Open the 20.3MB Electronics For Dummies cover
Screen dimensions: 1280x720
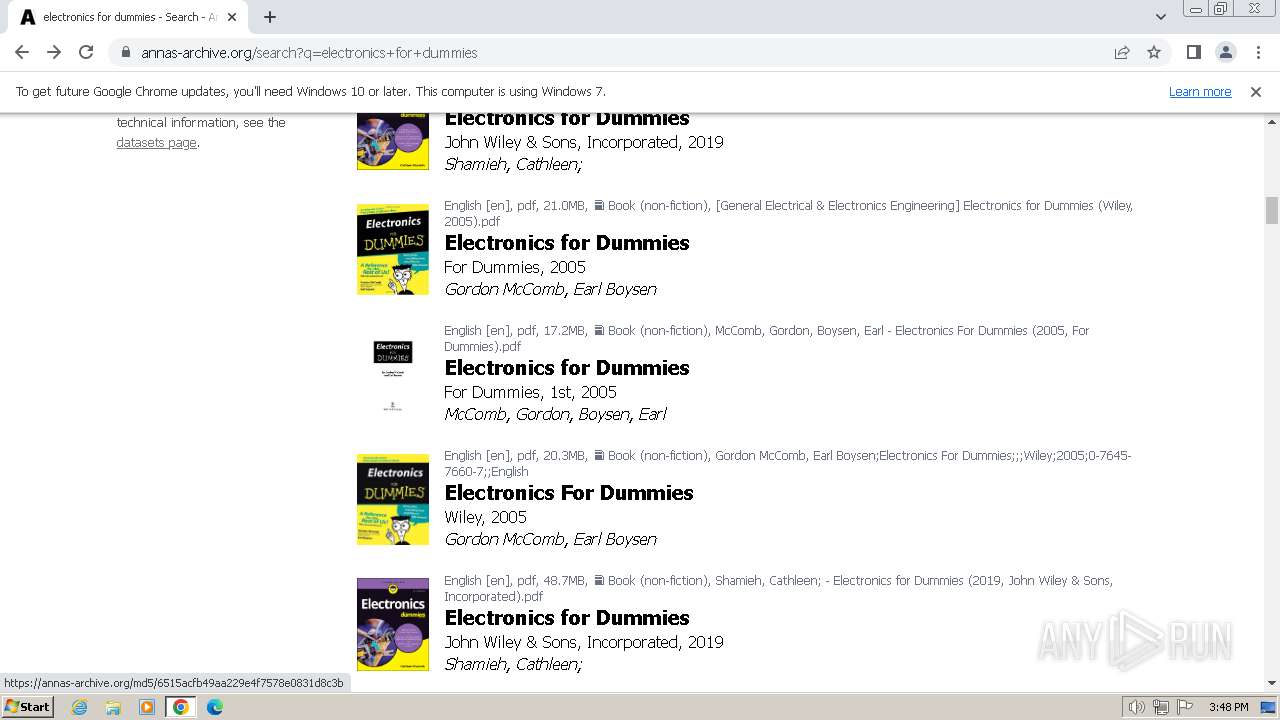tap(393, 499)
